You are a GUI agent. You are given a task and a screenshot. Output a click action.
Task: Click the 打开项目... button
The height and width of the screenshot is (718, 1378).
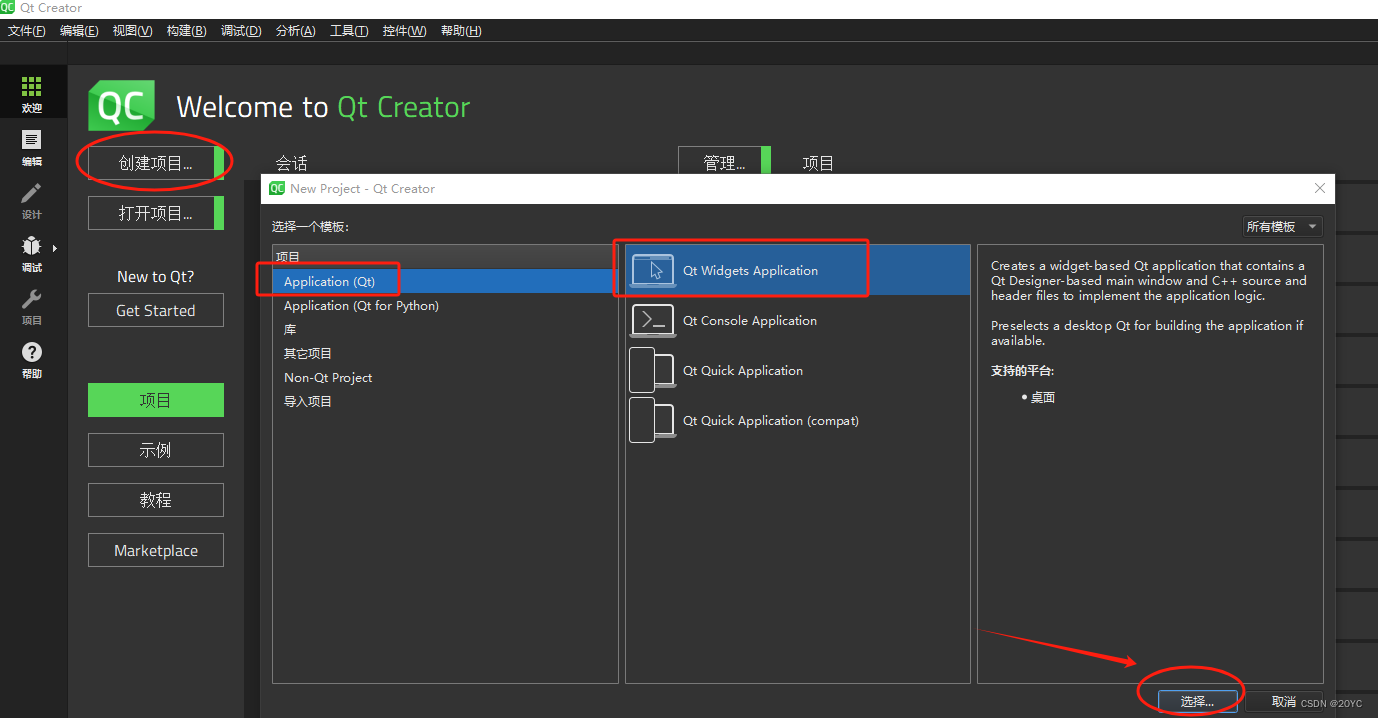pos(155,213)
